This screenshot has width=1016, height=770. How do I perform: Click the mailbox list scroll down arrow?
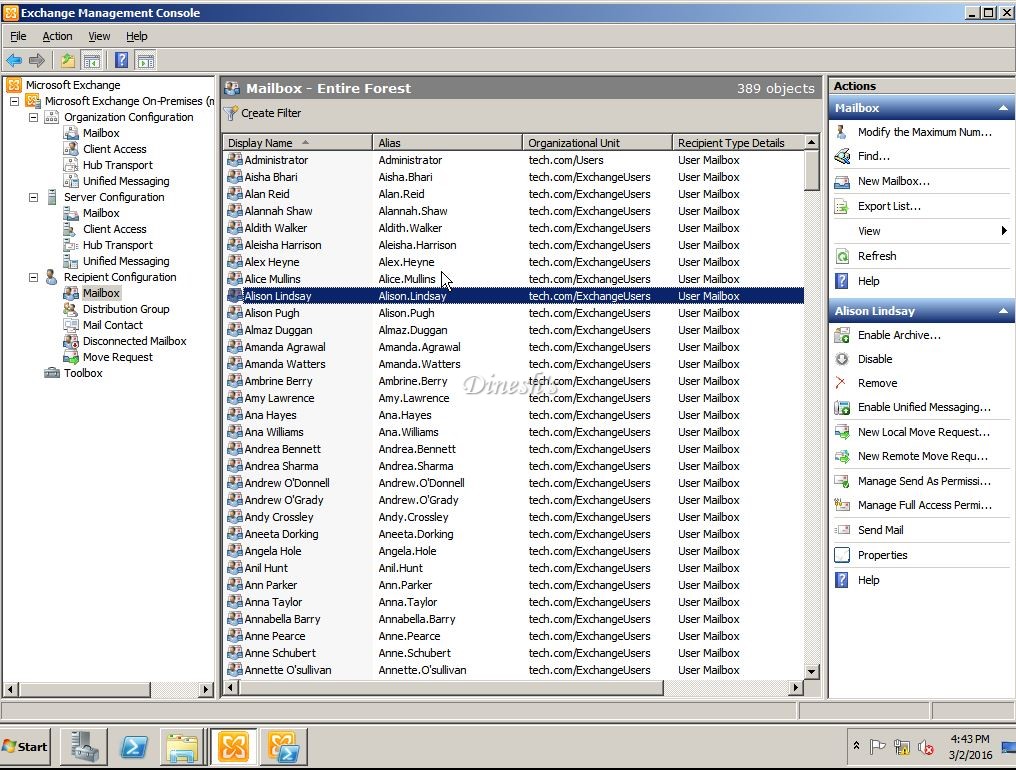[x=811, y=671]
